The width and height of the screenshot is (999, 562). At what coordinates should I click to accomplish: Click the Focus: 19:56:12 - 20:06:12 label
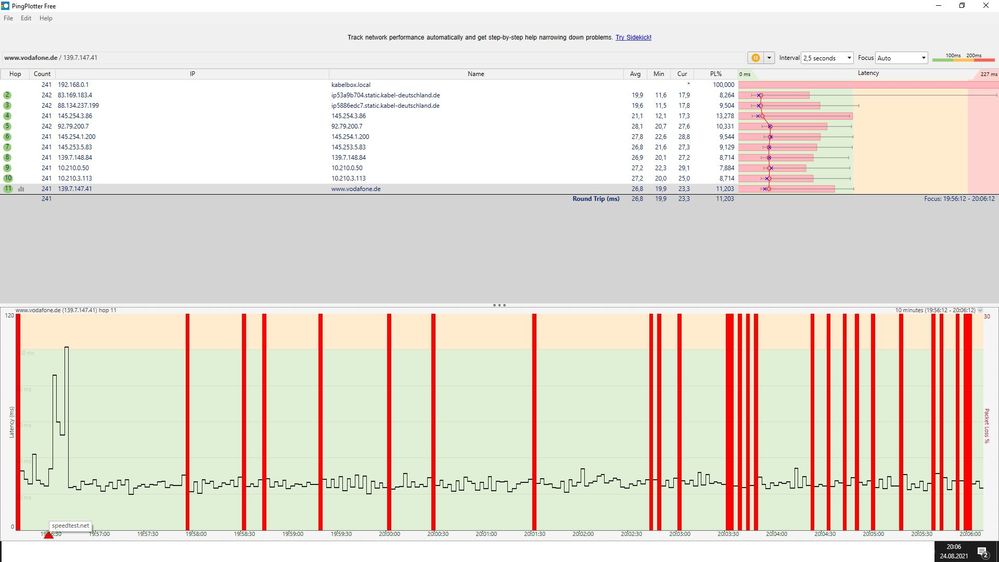[x=959, y=199]
